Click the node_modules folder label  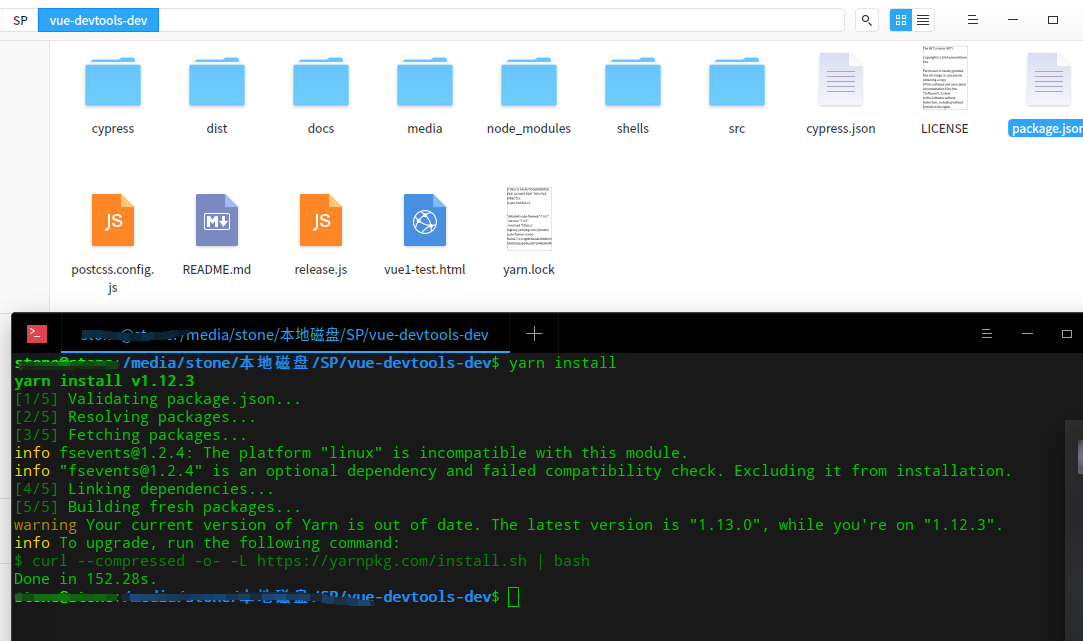pos(529,128)
